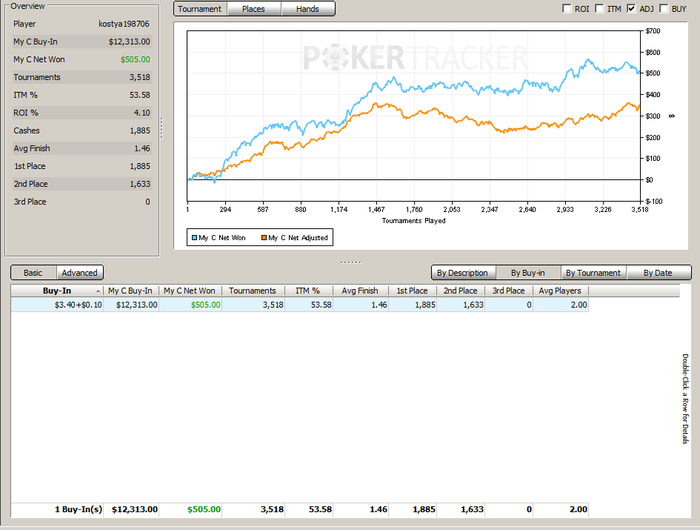Viewport: 700px width, 530px height.
Task: Group results By Tournament
Action: pos(593,273)
